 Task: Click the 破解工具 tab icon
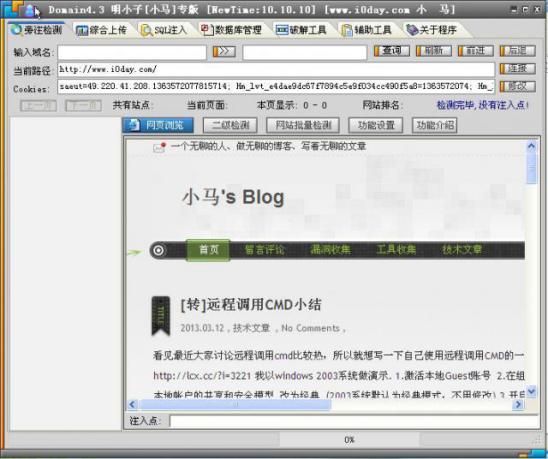coord(282,30)
